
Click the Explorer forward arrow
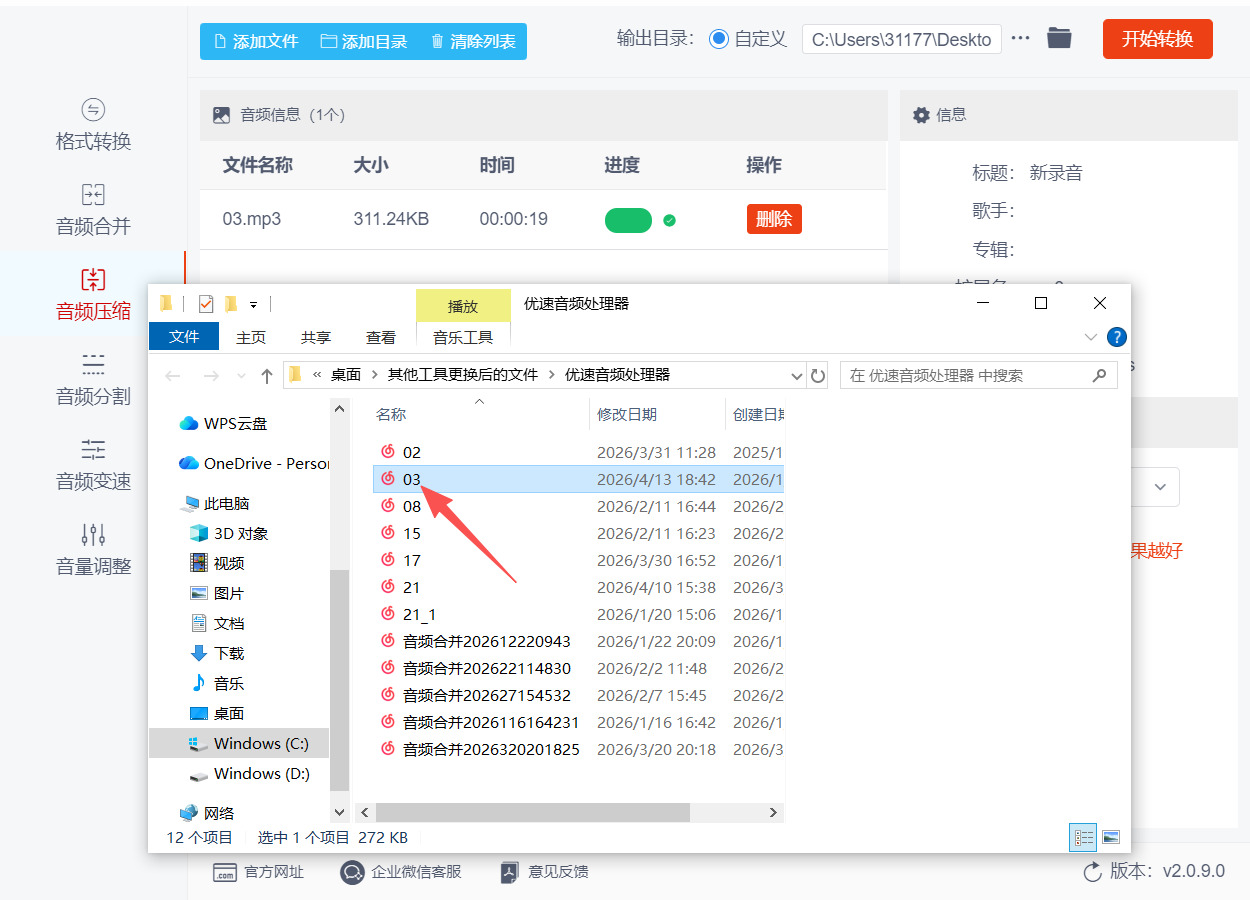point(210,376)
